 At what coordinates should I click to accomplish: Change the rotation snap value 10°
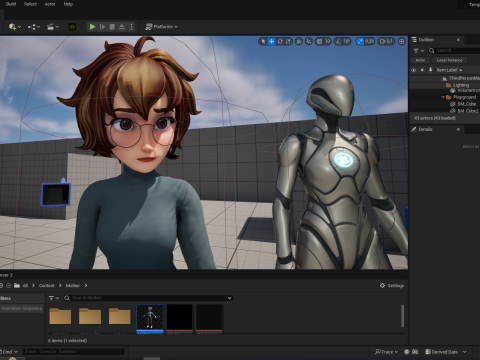(347, 41)
